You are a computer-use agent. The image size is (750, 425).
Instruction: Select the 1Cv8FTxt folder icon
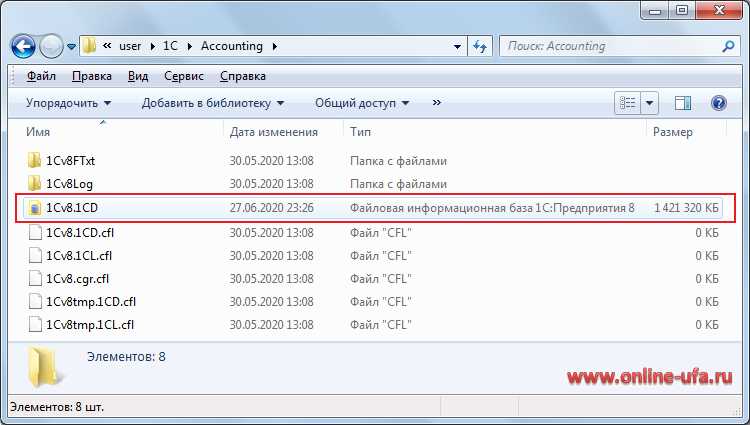pyautogui.click(x=34, y=160)
